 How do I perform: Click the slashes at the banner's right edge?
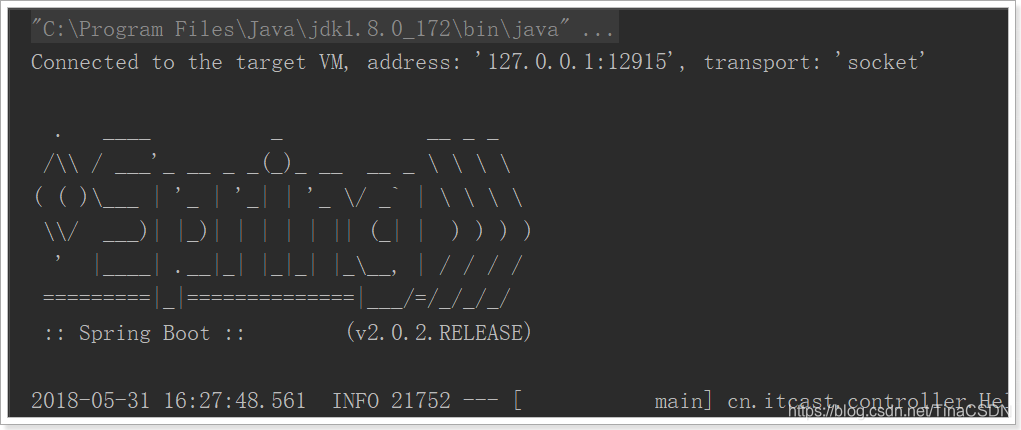coord(479,216)
